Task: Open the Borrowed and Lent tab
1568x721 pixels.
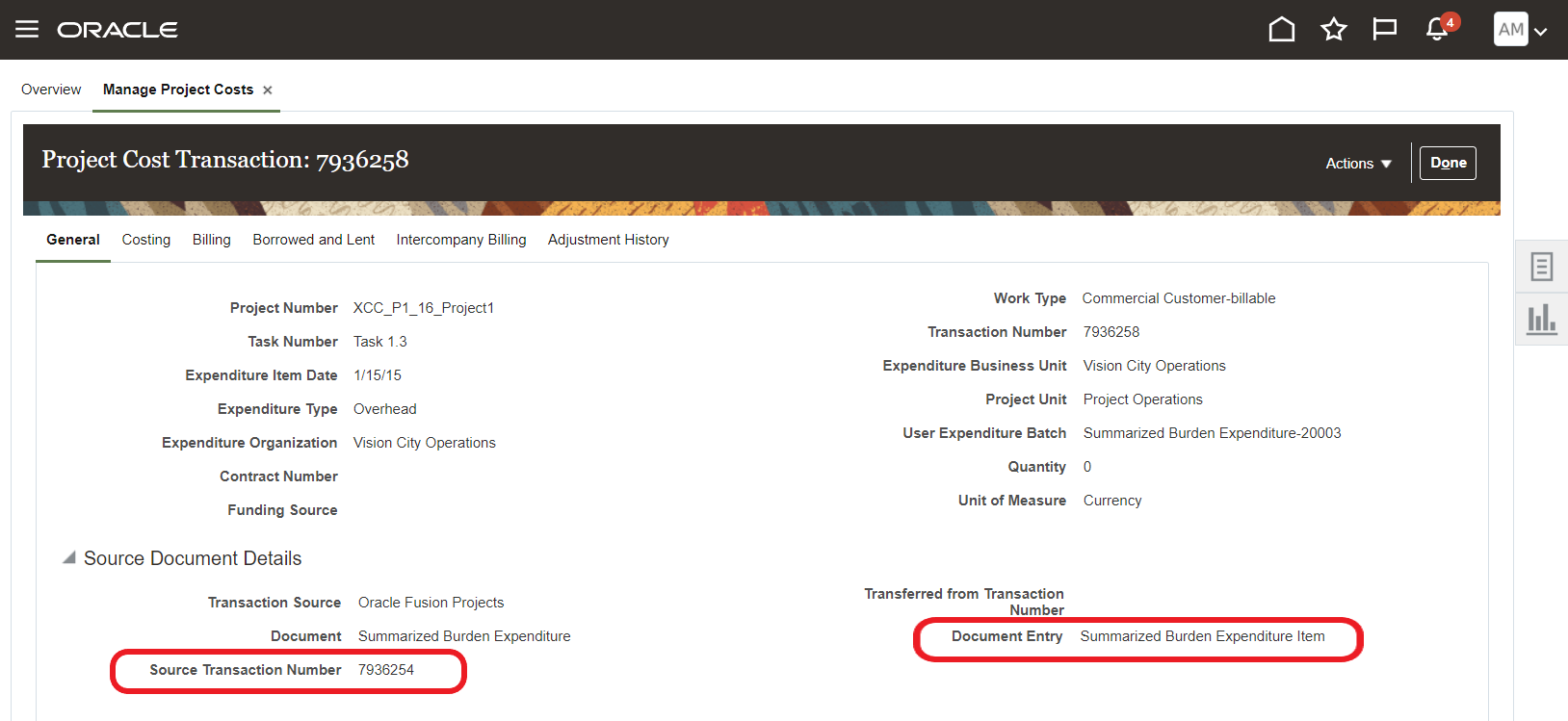Action: click(314, 240)
